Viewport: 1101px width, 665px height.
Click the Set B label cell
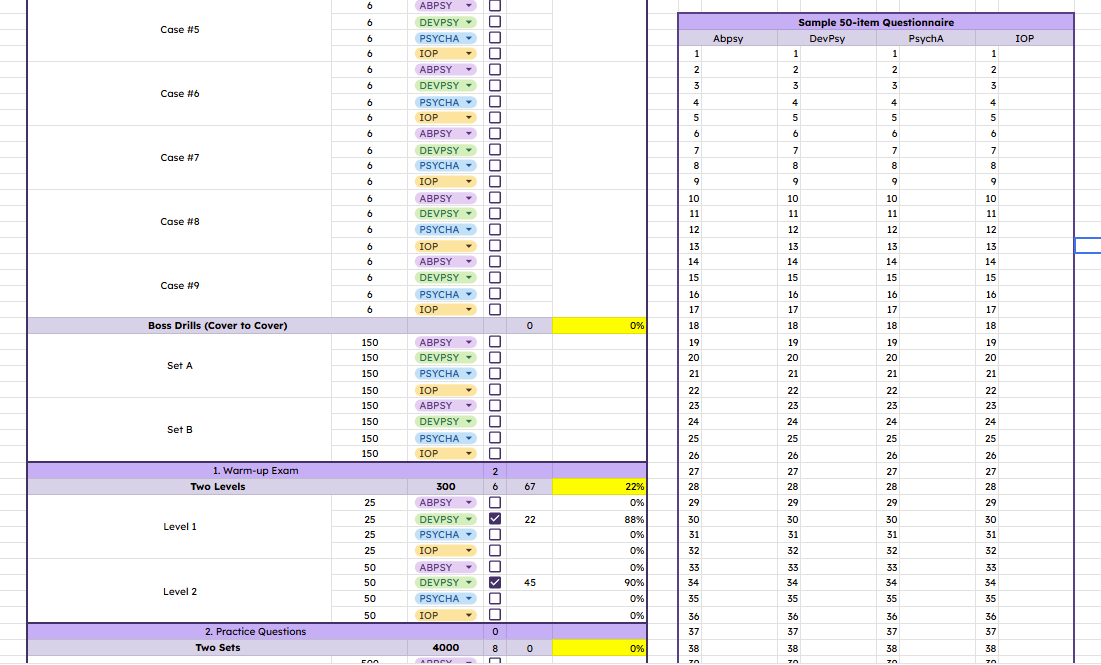coord(180,429)
